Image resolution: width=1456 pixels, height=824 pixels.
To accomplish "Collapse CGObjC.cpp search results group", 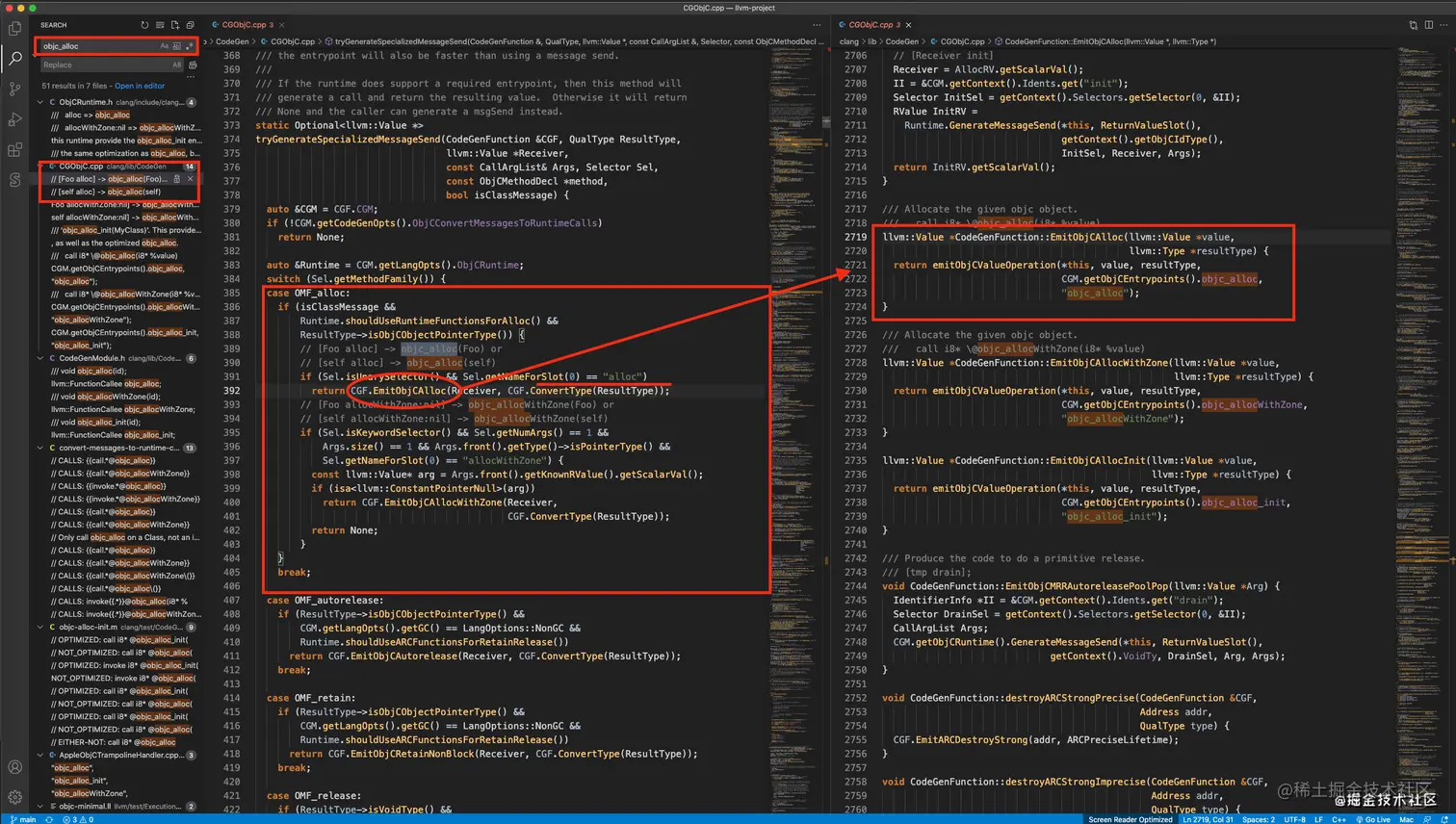I will pos(40,167).
